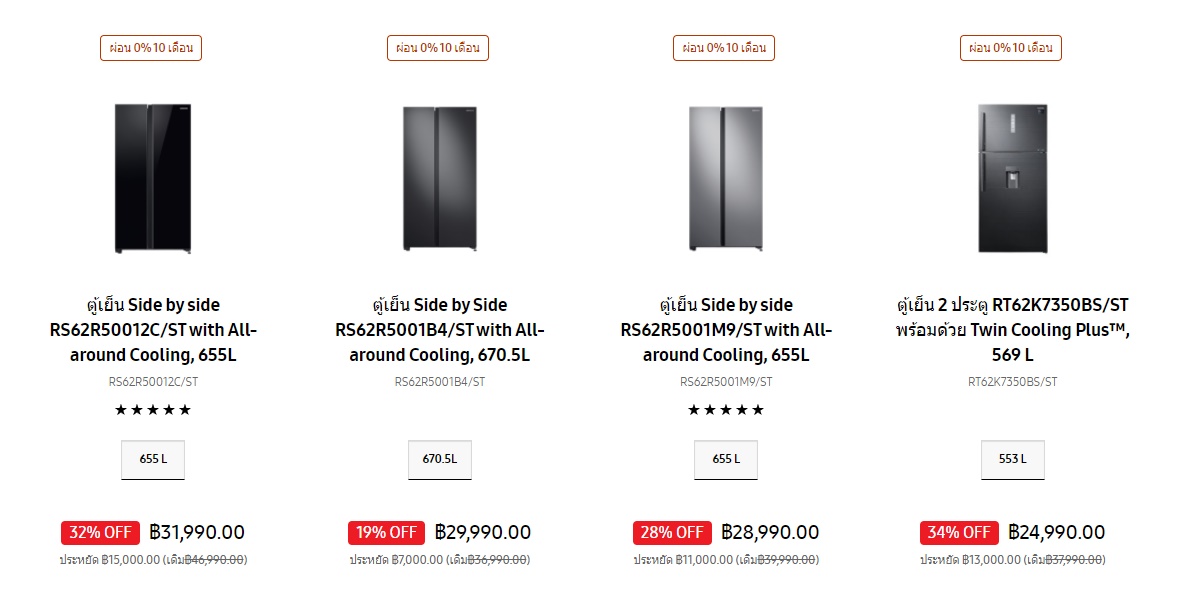
Task: Click the 28% OFF discount badge
Action: tap(672, 532)
